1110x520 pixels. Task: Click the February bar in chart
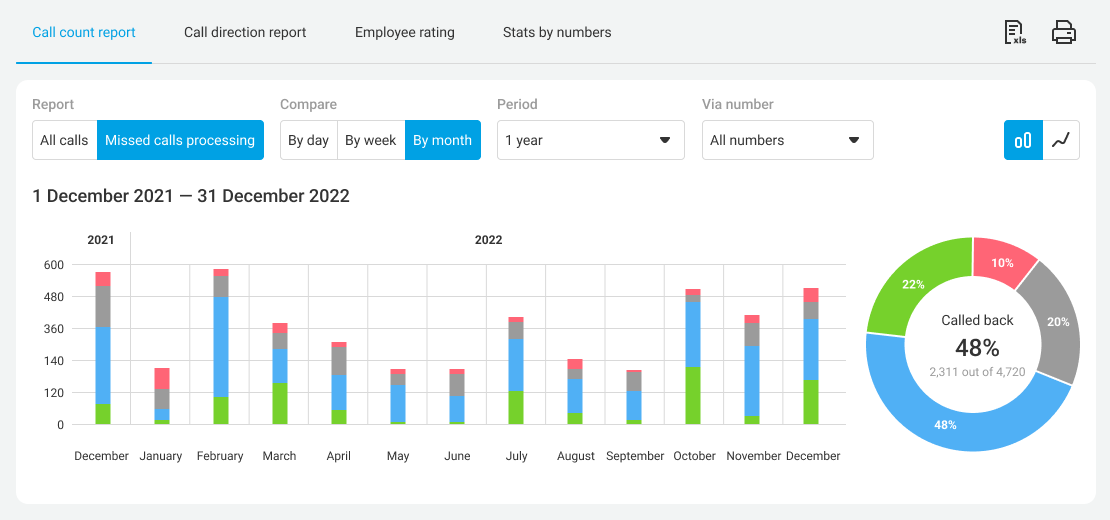[x=220, y=350]
